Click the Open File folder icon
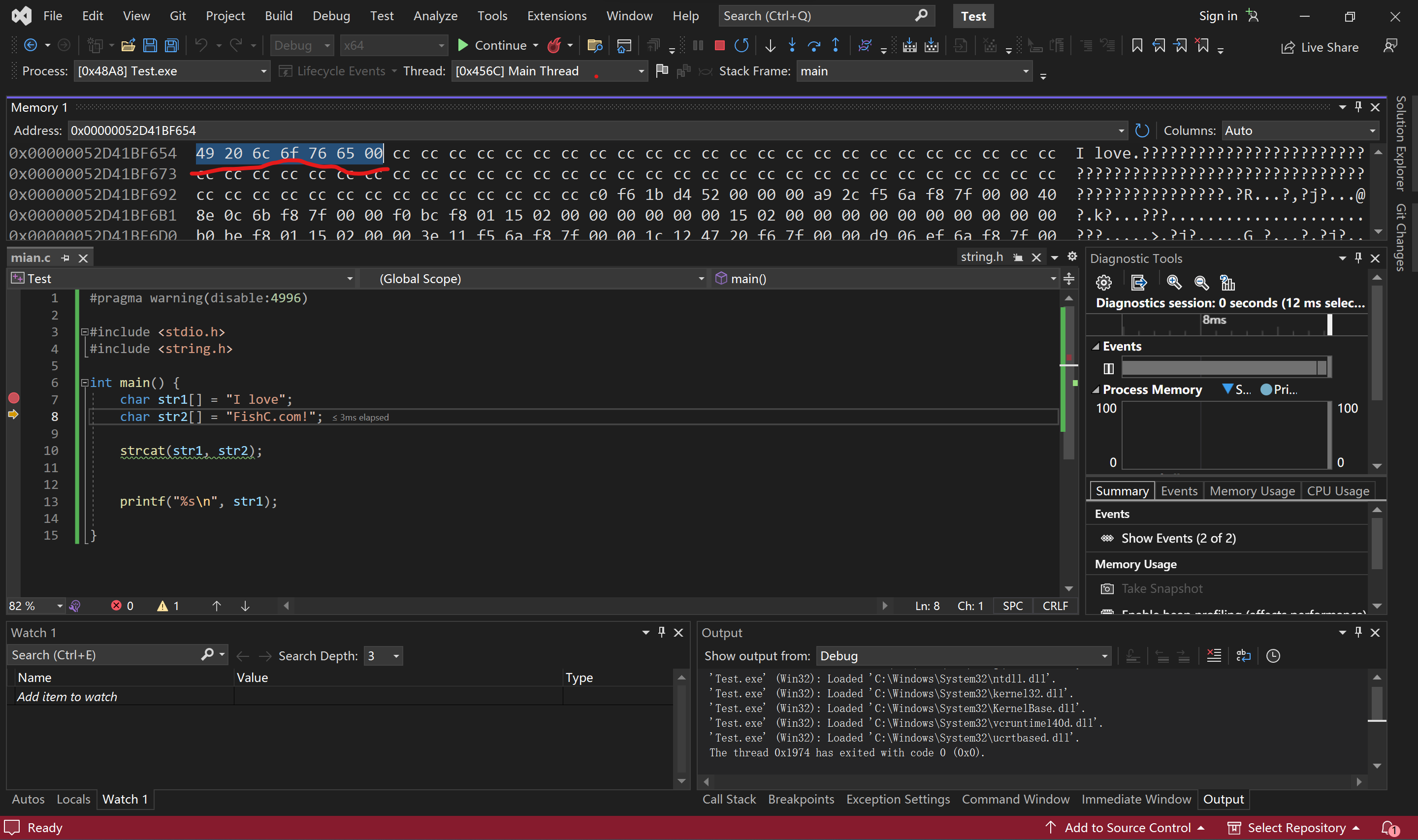 (x=128, y=45)
